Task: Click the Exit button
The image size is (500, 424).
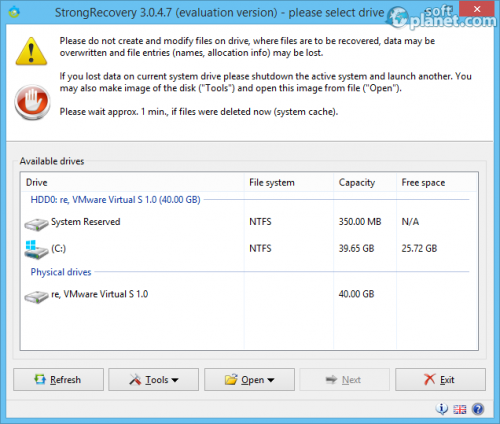Action: 440,379
